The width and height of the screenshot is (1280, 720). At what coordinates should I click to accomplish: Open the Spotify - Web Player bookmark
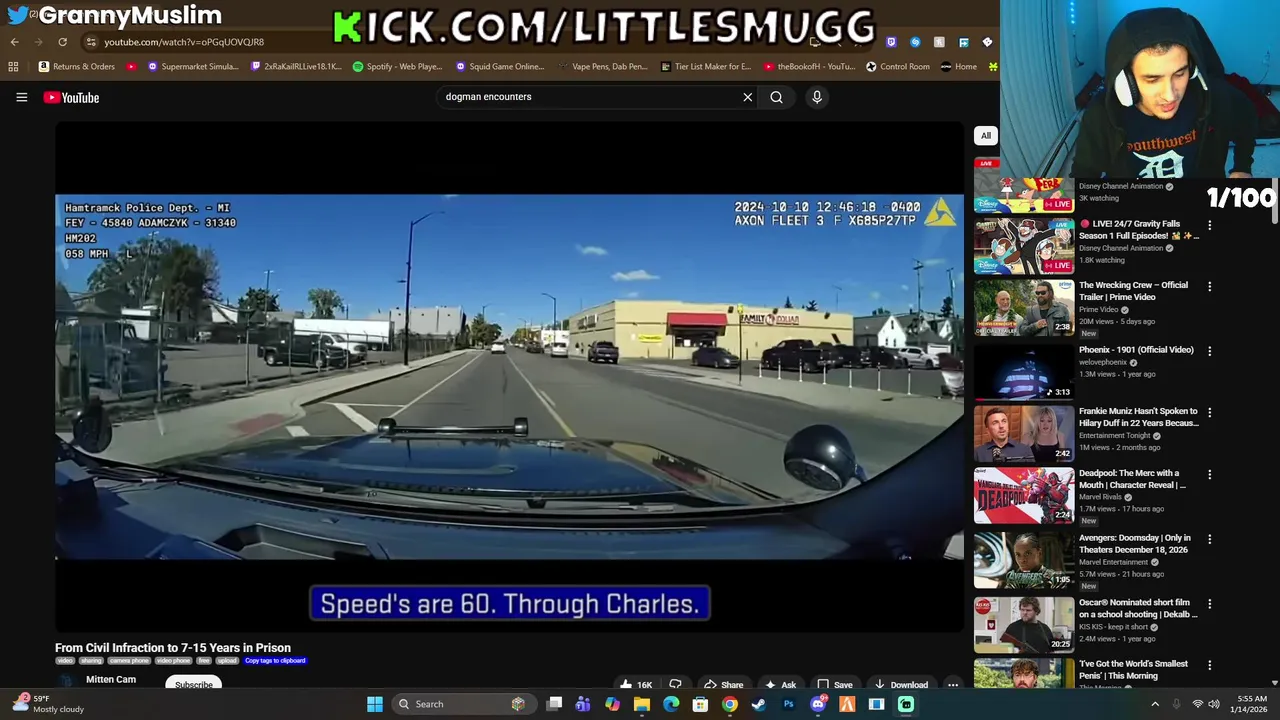pyautogui.click(x=397, y=66)
